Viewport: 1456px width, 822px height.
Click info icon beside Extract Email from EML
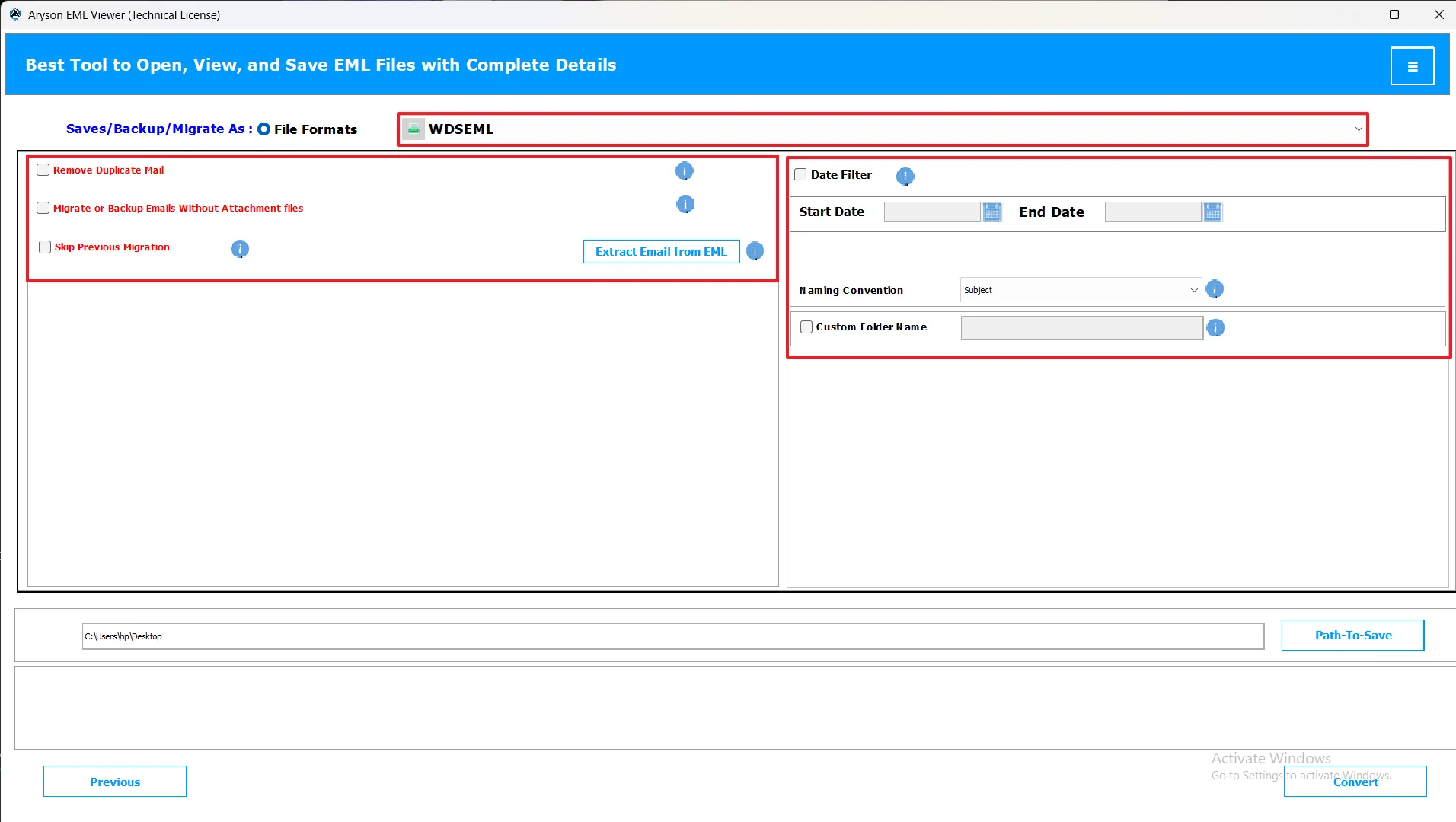click(x=754, y=251)
